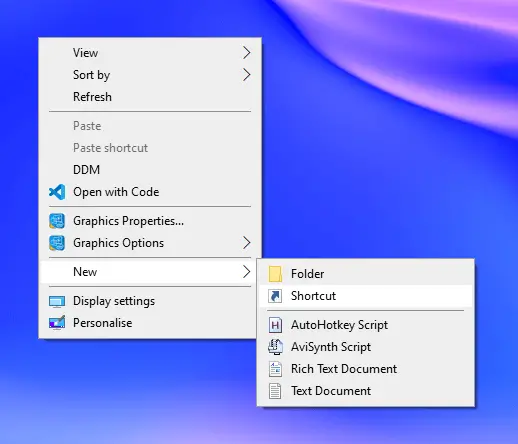The image size is (518, 444).
Task: Open Graphics Properties...
Action: click(150, 221)
